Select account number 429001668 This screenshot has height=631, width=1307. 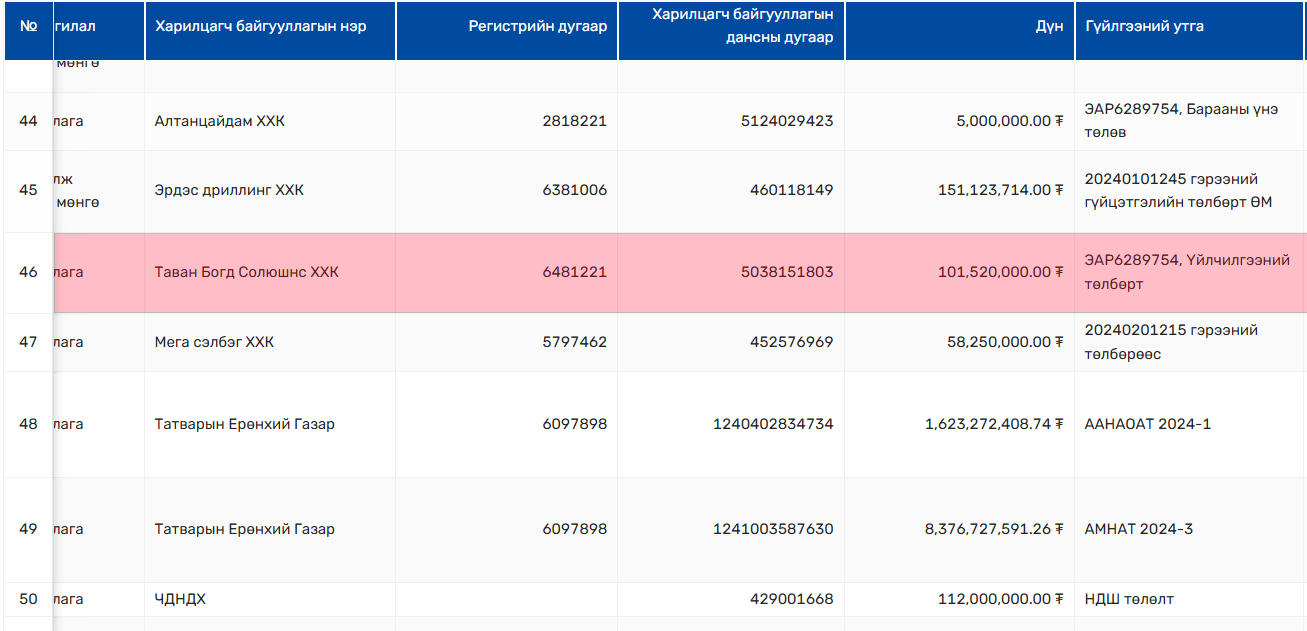point(792,599)
